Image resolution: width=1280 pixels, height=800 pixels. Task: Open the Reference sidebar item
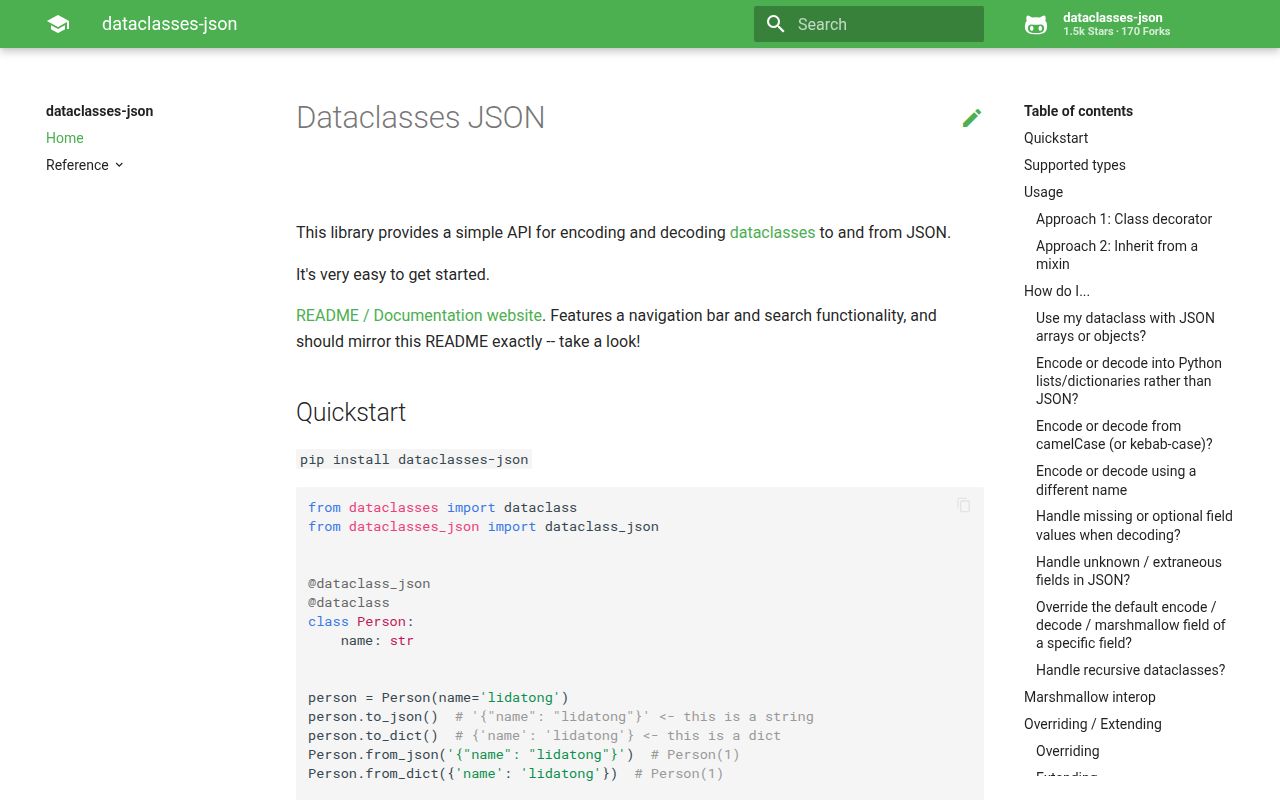tap(85, 165)
